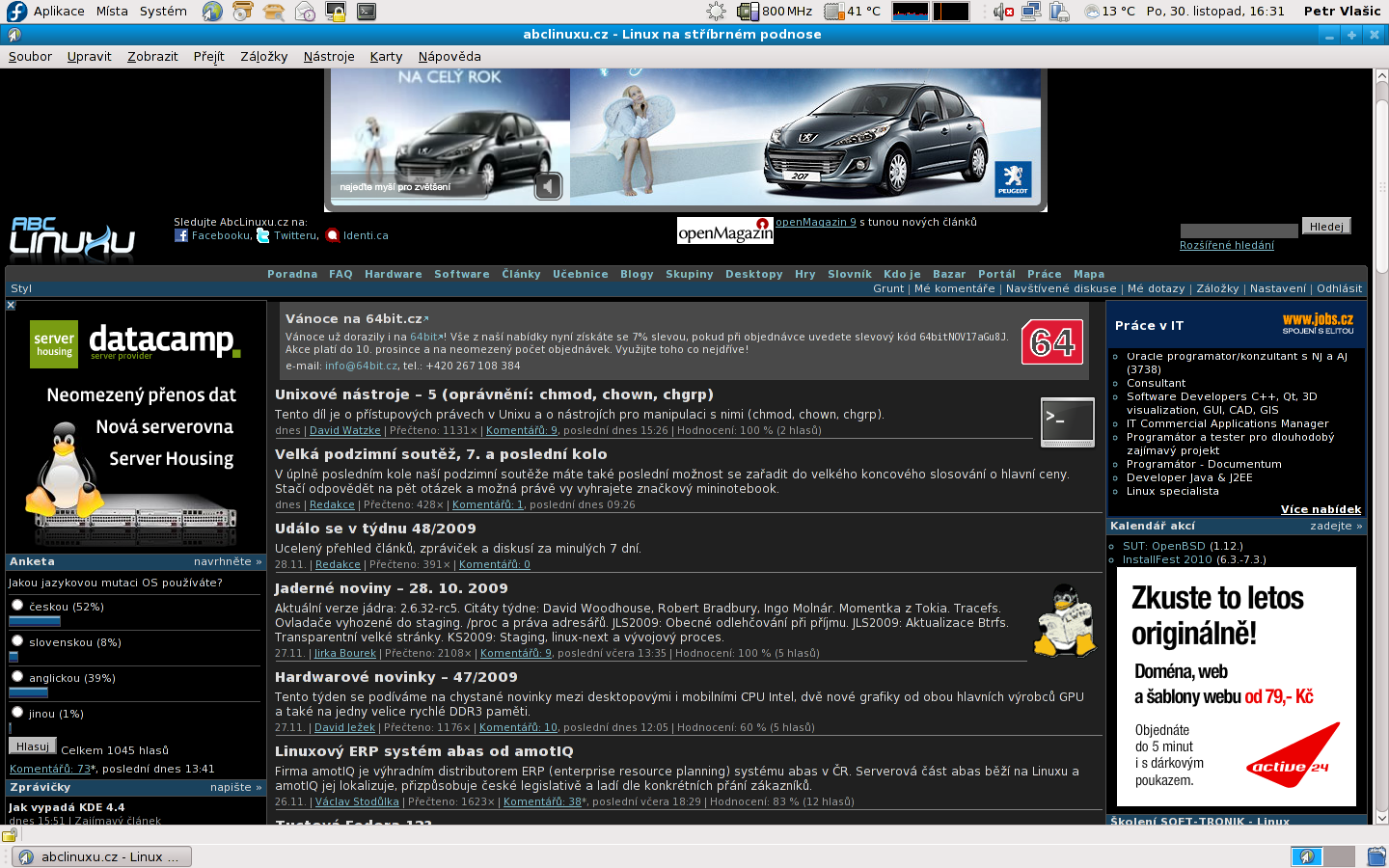1389x868 pixels.
Task: Select the abclinuxu.cz taskbar window button
Action: tap(101, 856)
